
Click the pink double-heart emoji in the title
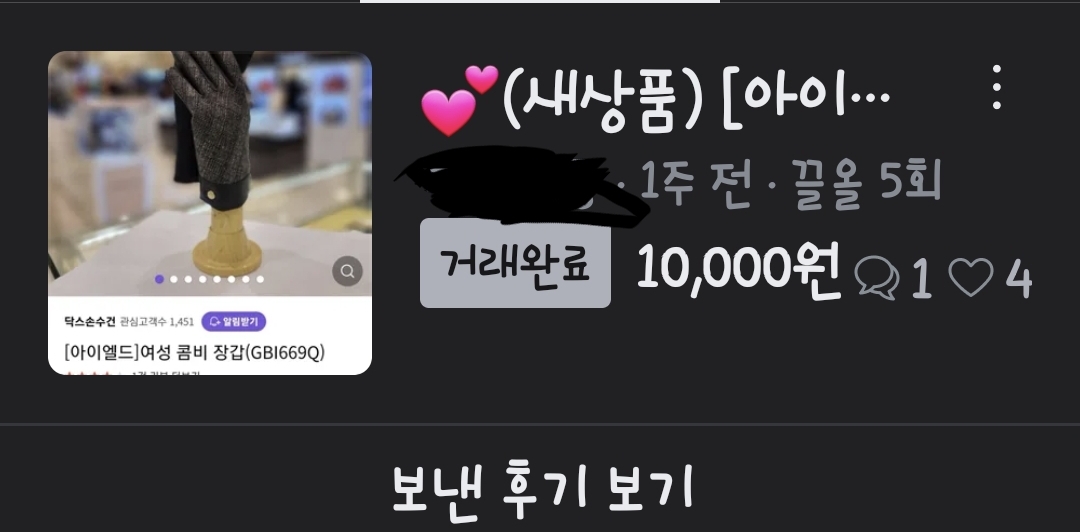459,99
